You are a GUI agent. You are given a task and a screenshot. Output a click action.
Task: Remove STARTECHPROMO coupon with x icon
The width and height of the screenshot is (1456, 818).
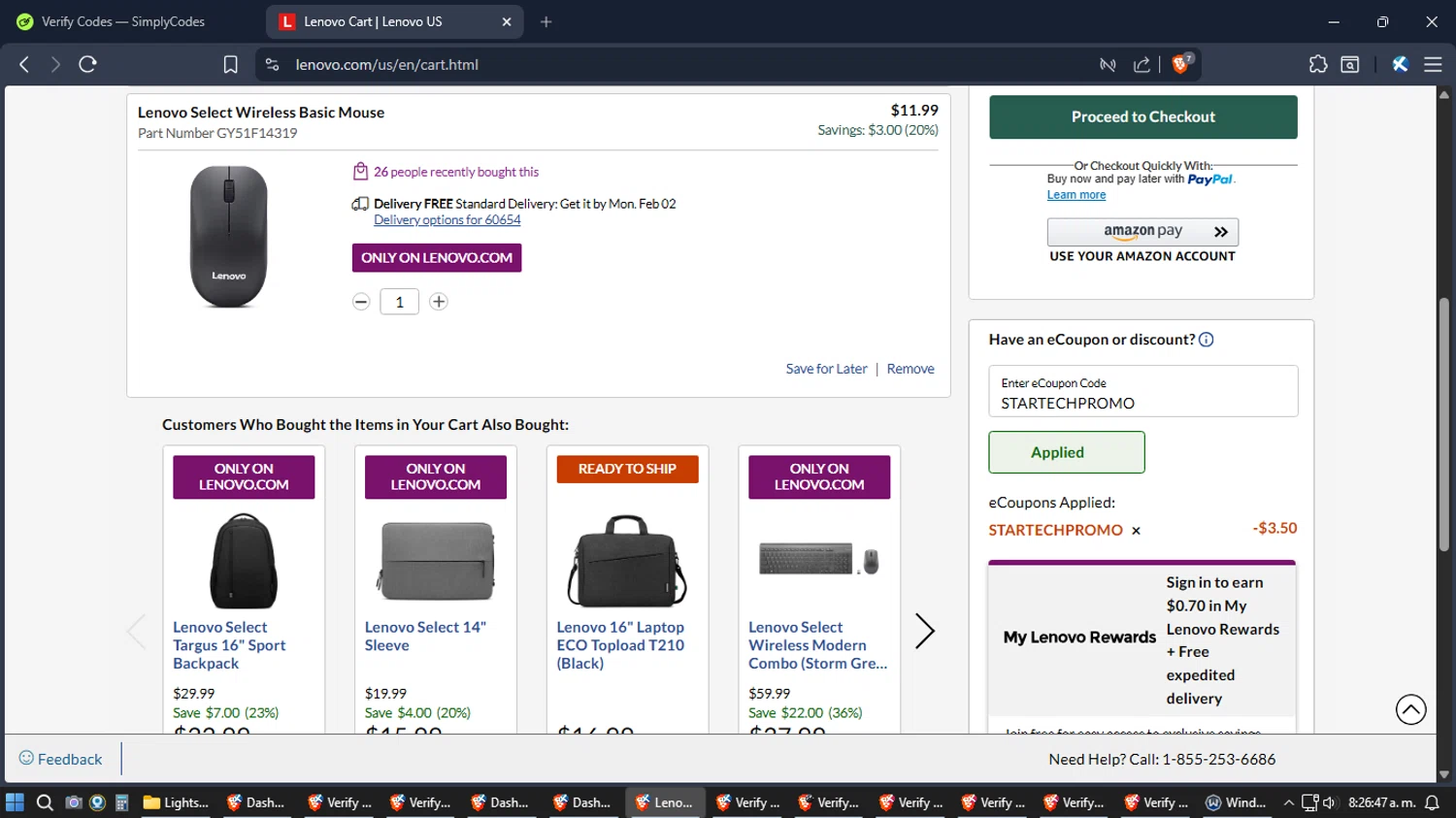click(1136, 531)
